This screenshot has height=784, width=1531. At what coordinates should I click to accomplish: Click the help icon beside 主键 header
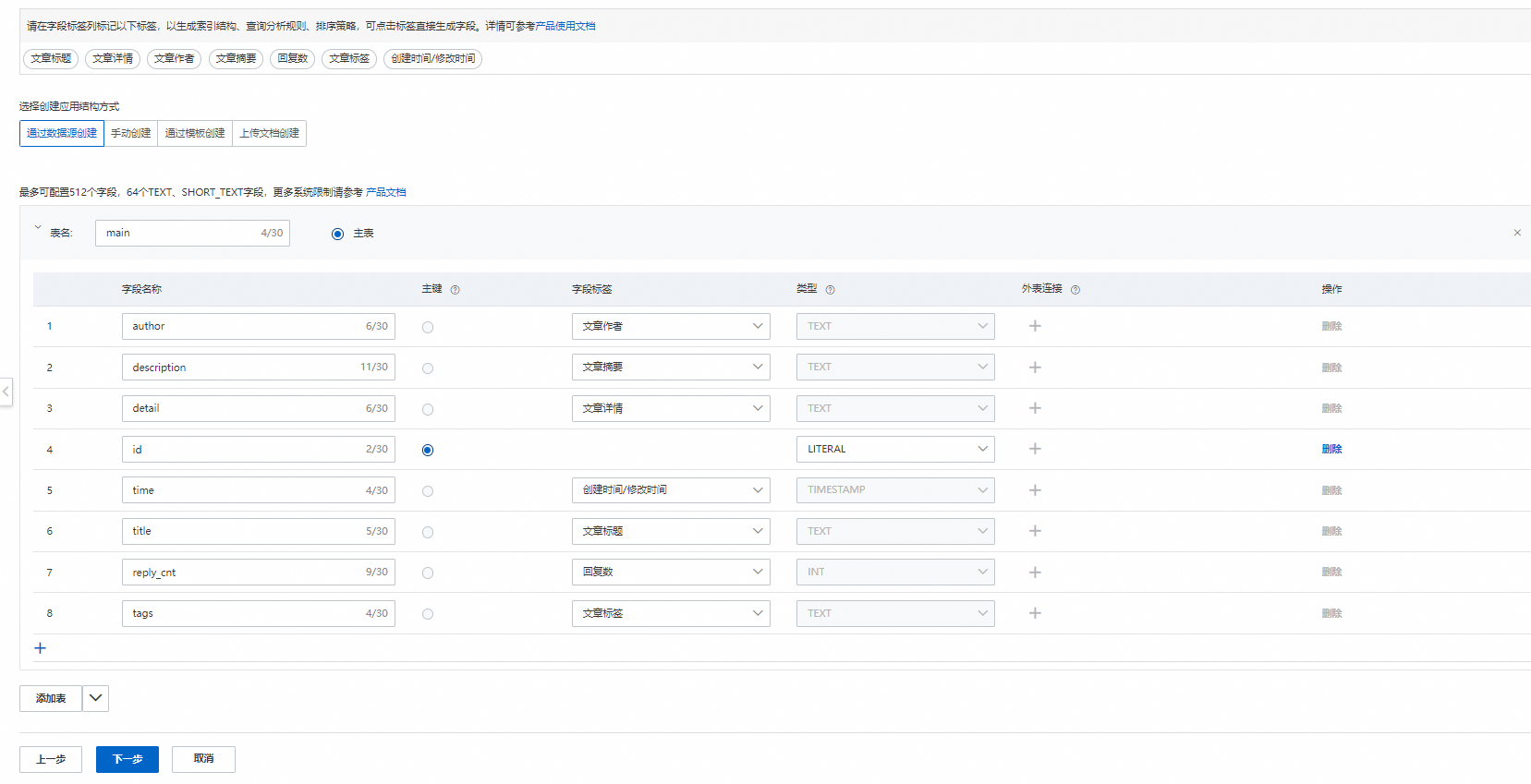[455, 290]
